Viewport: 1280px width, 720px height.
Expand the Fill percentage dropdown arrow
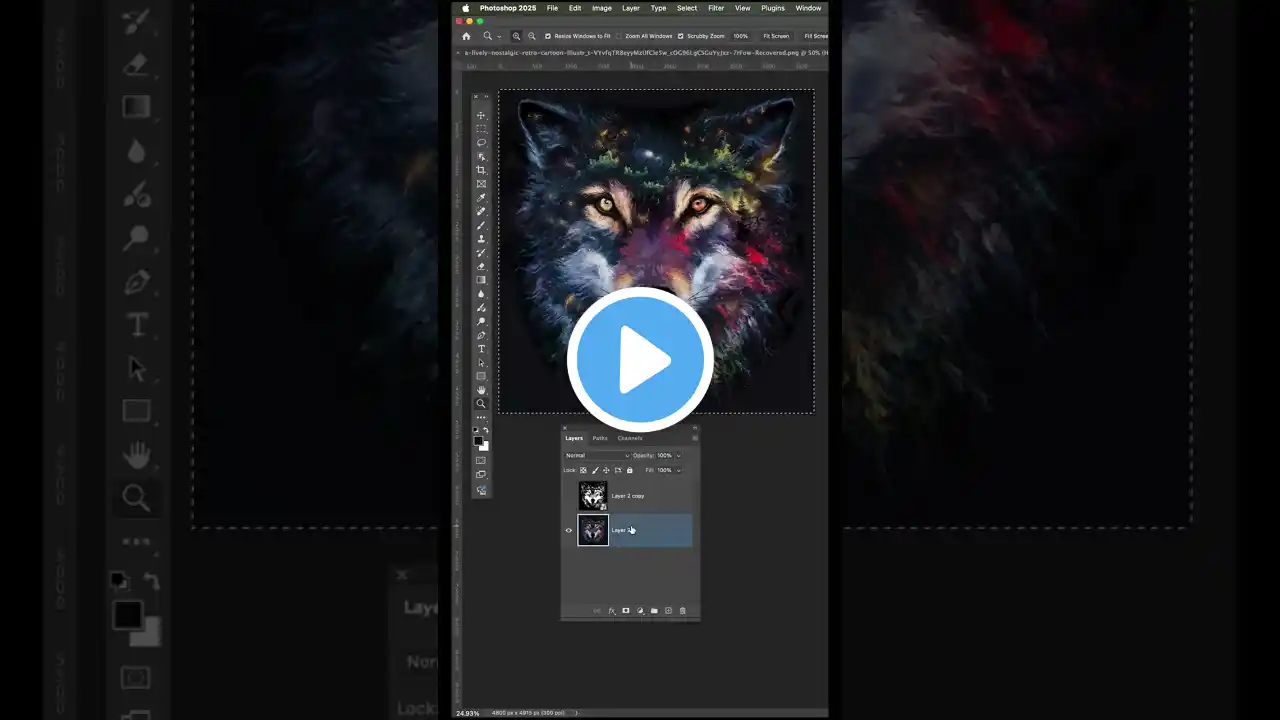(x=678, y=470)
